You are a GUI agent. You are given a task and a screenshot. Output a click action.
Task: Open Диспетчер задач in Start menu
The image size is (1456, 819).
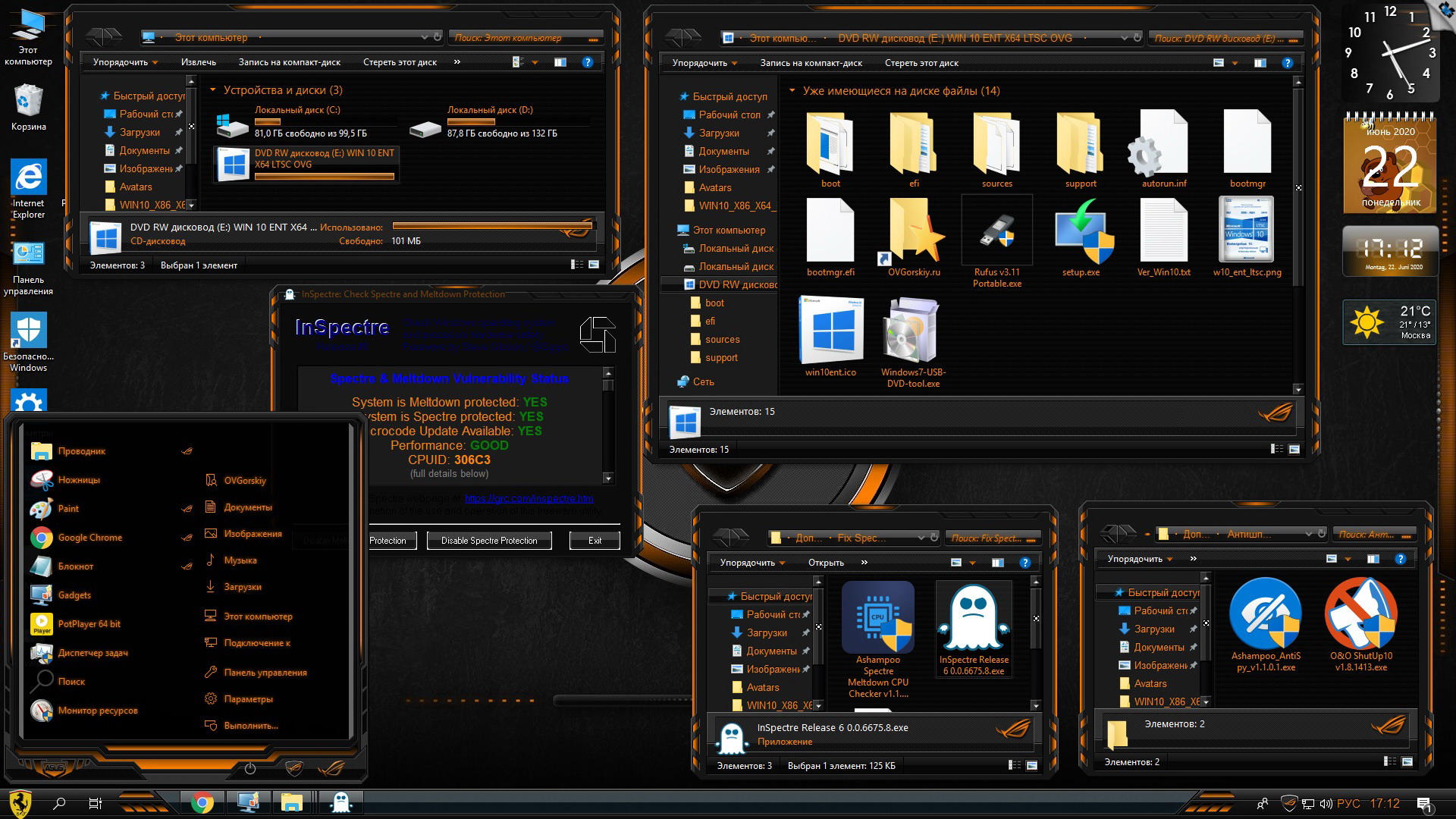click(x=93, y=653)
